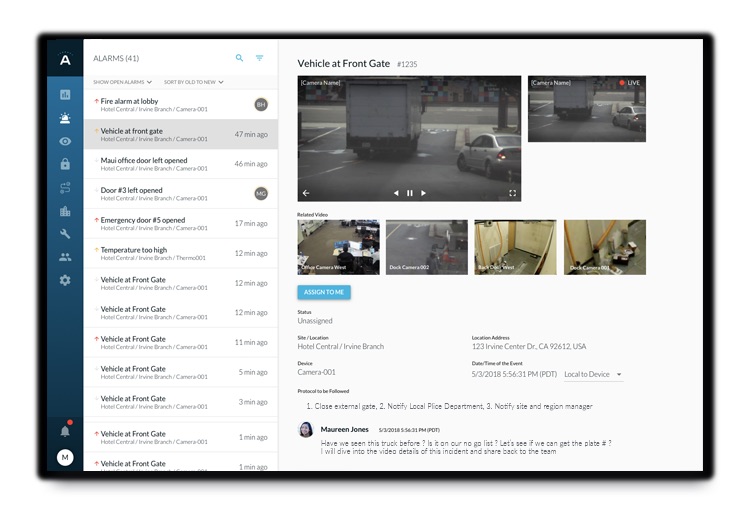Pause the main camera video
This screenshot has height=511, width=749.
(x=409, y=193)
